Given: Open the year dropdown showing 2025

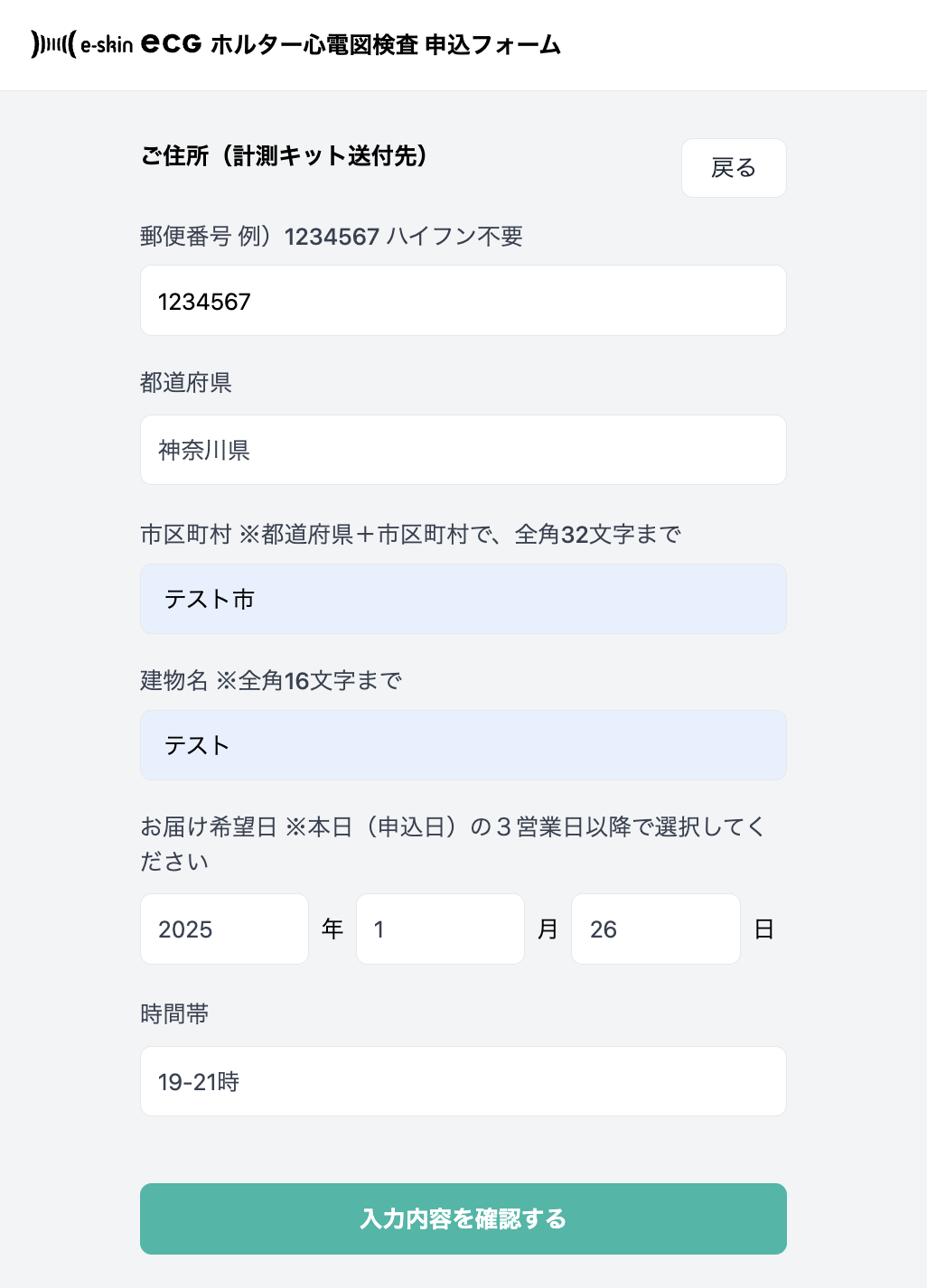Looking at the screenshot, I should 224,929.
